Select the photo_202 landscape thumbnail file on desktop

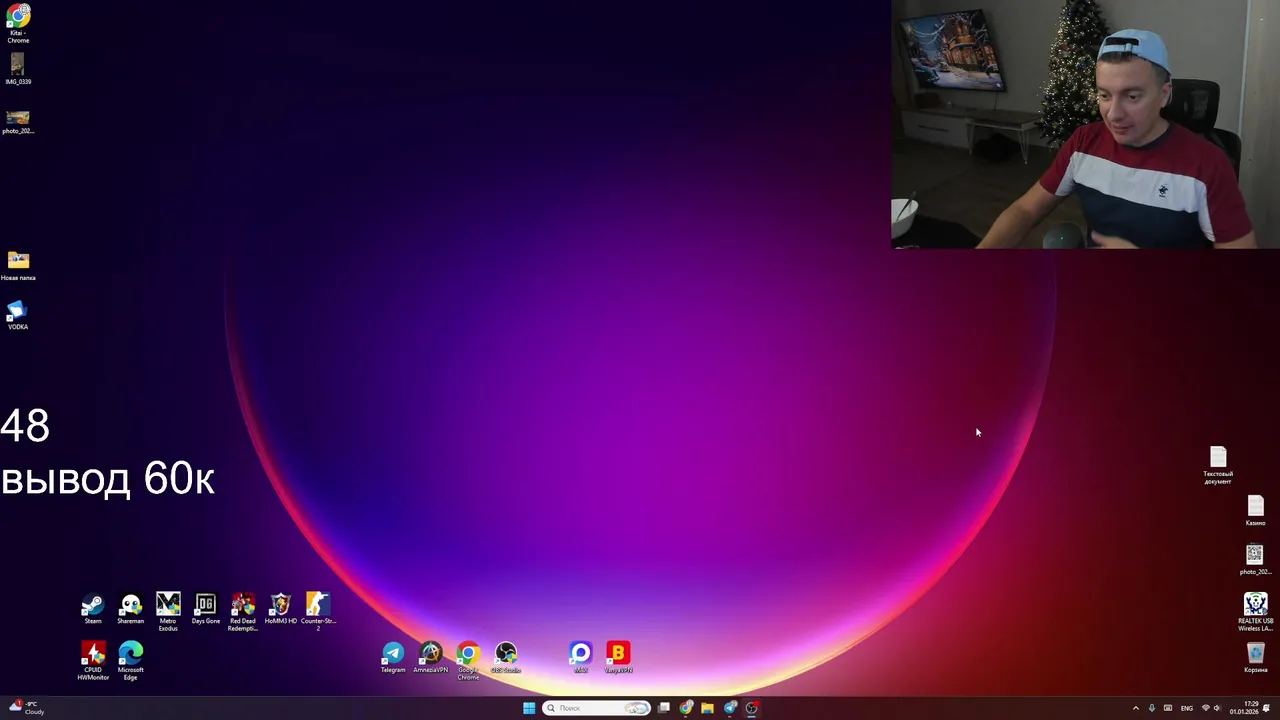coord(18,122)
